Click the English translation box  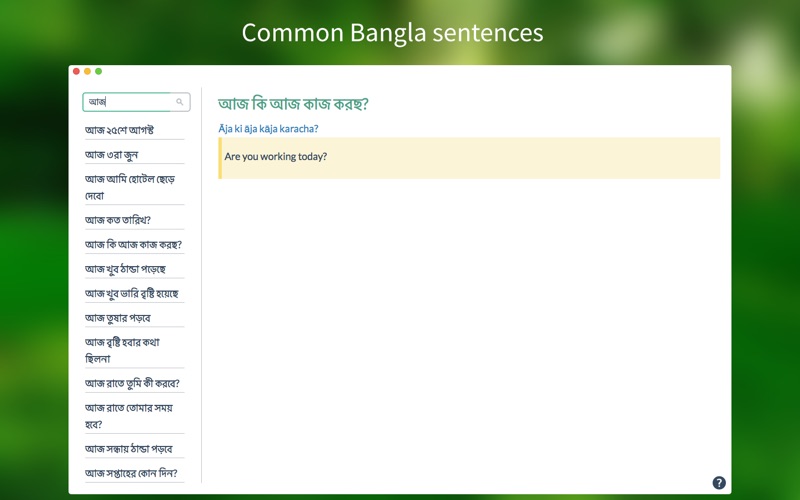pyautogui.click(x=469, y=157)
